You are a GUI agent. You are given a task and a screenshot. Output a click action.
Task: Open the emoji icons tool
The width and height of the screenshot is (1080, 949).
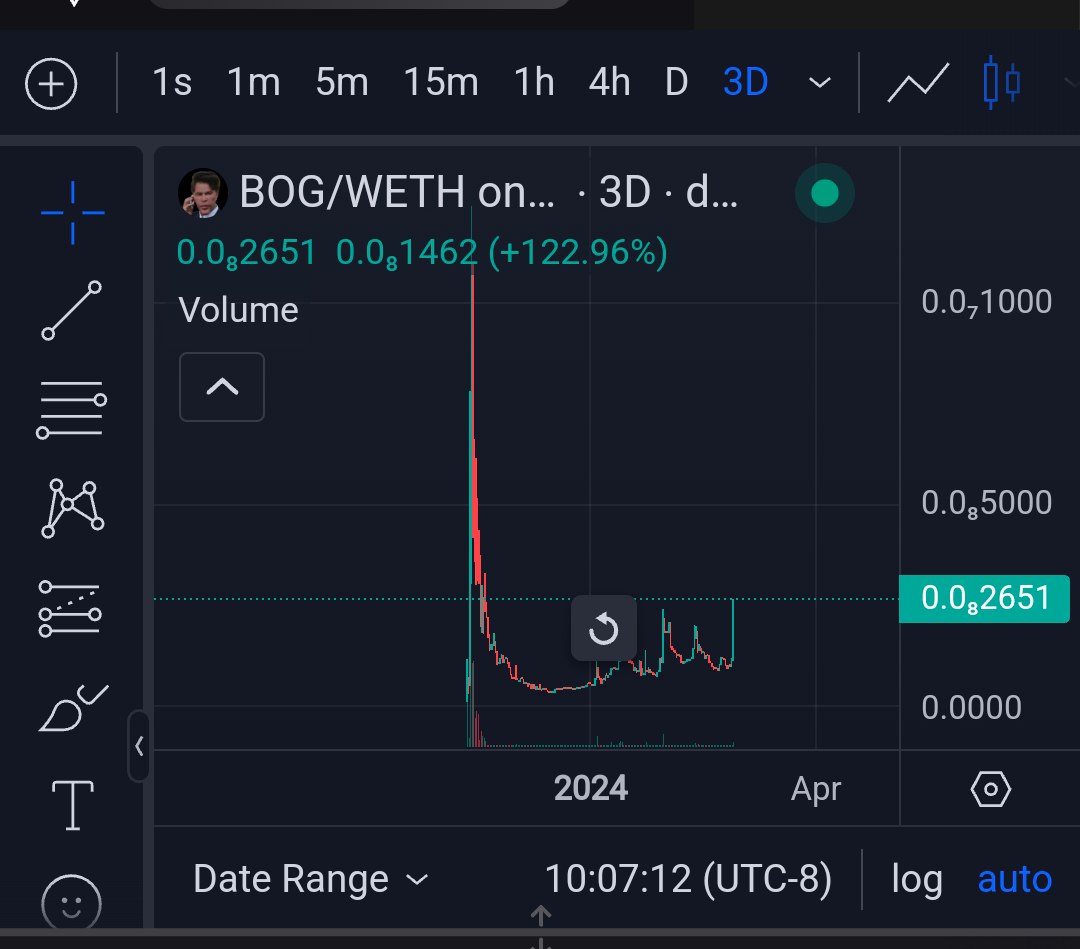click(x=72, y=903)
